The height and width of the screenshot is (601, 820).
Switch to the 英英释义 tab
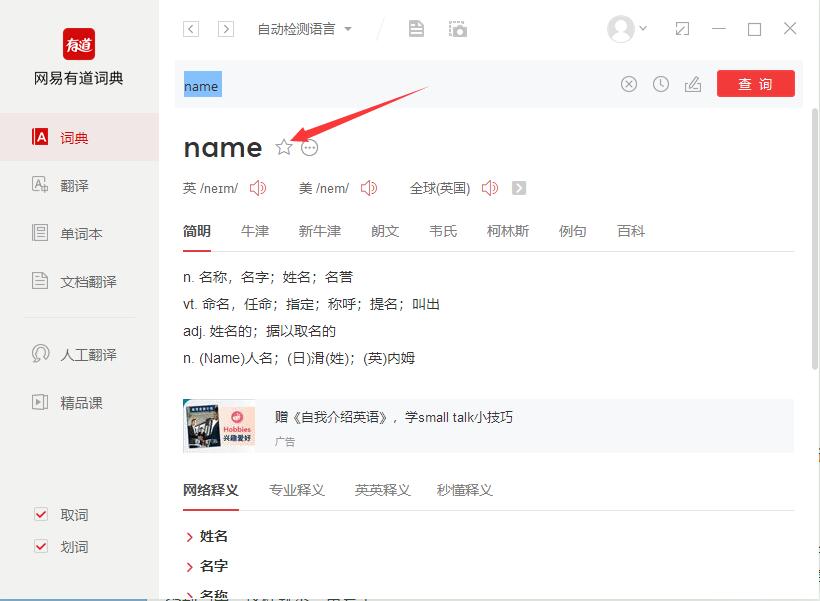382,490
